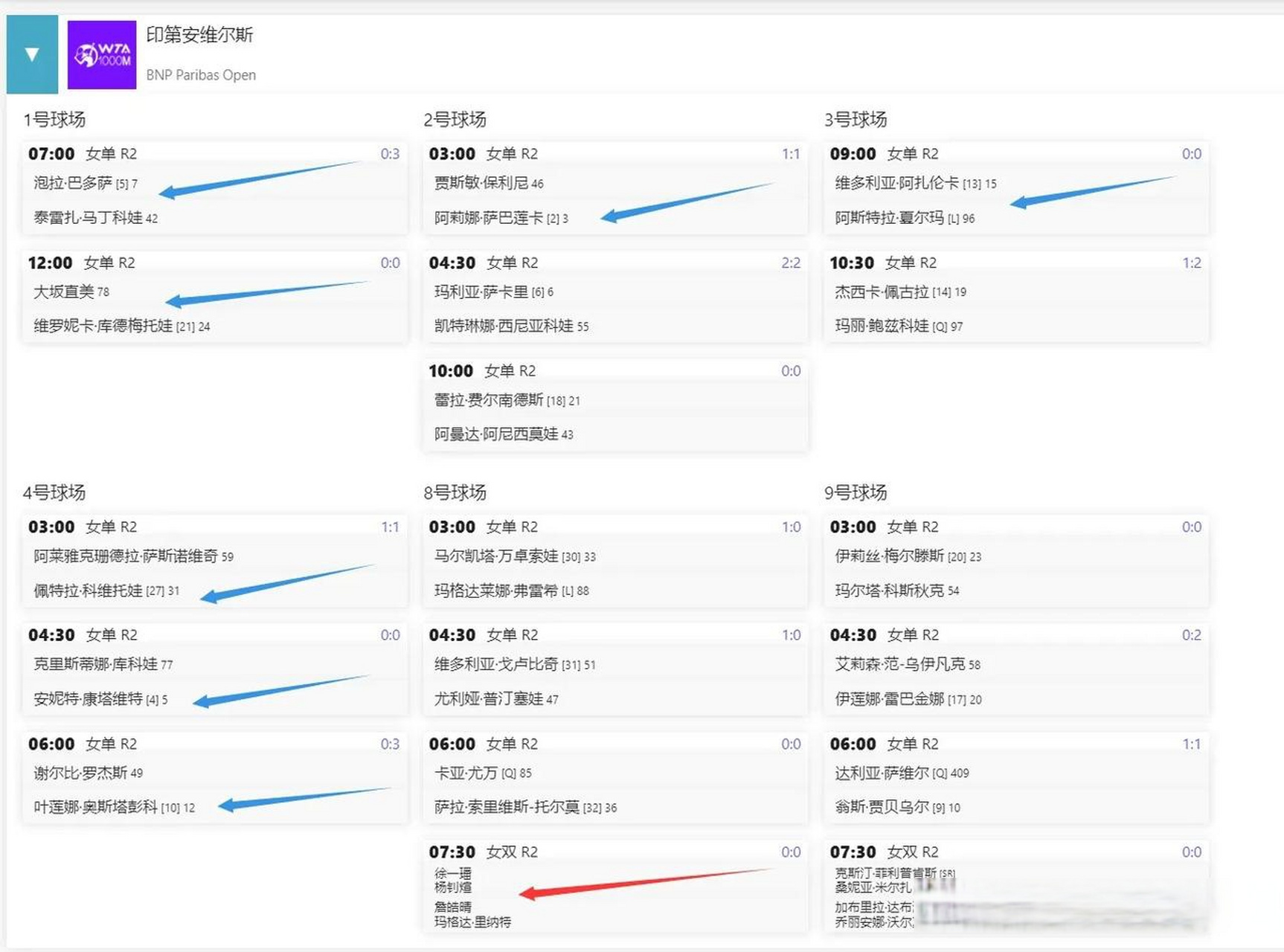Screen dimensions: 1284x952
Task: Click 09:00 start time on 阿扎伦卡 match
Action: (853, 154)
